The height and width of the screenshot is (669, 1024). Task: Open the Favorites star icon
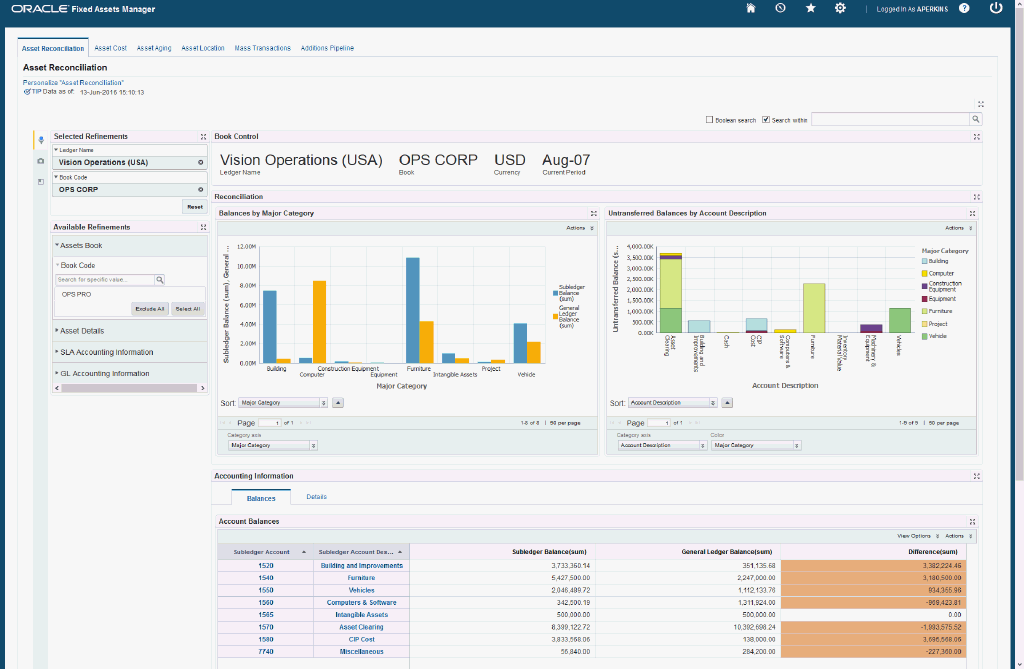pos(810,8)
